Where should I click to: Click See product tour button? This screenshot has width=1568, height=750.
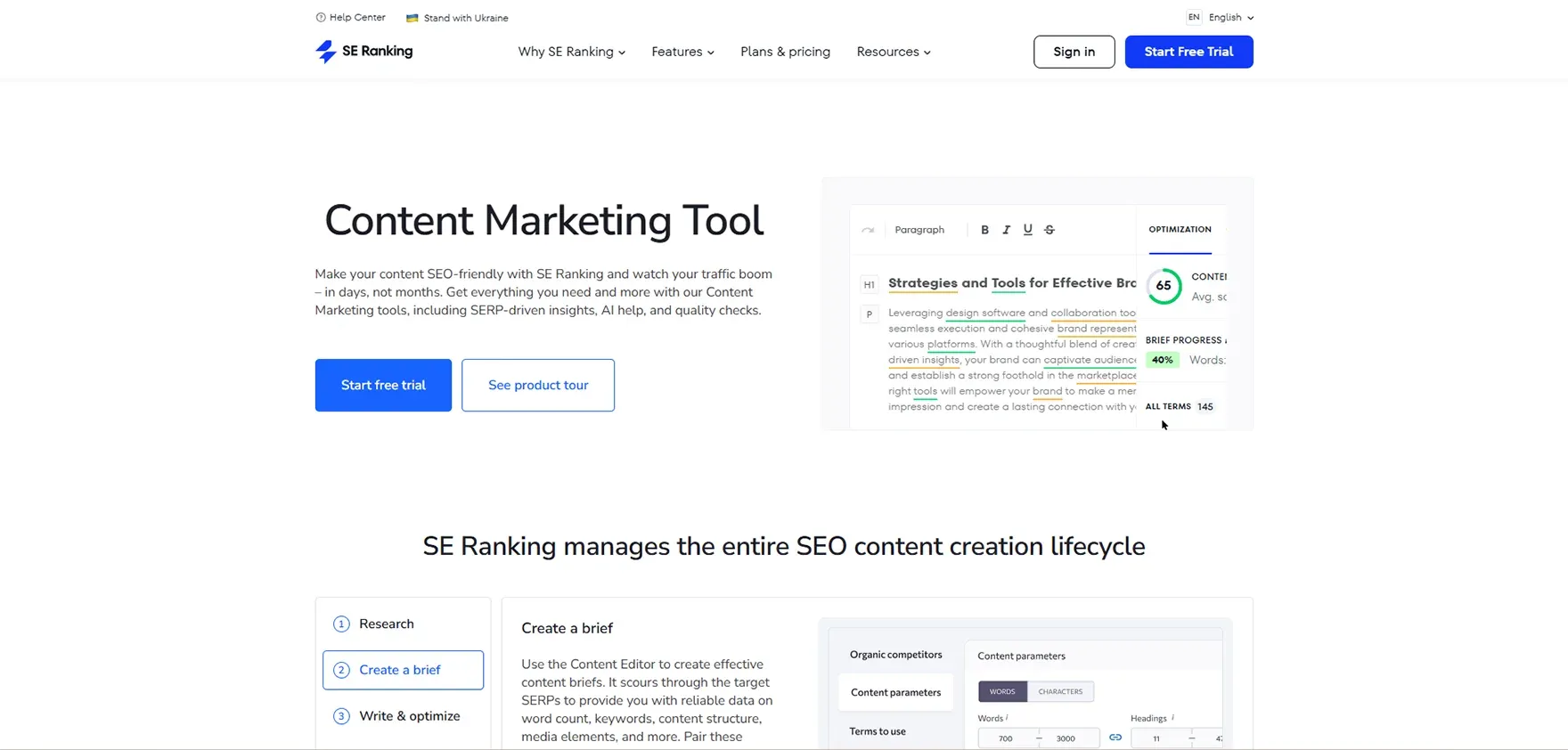[x=538, y=385]
